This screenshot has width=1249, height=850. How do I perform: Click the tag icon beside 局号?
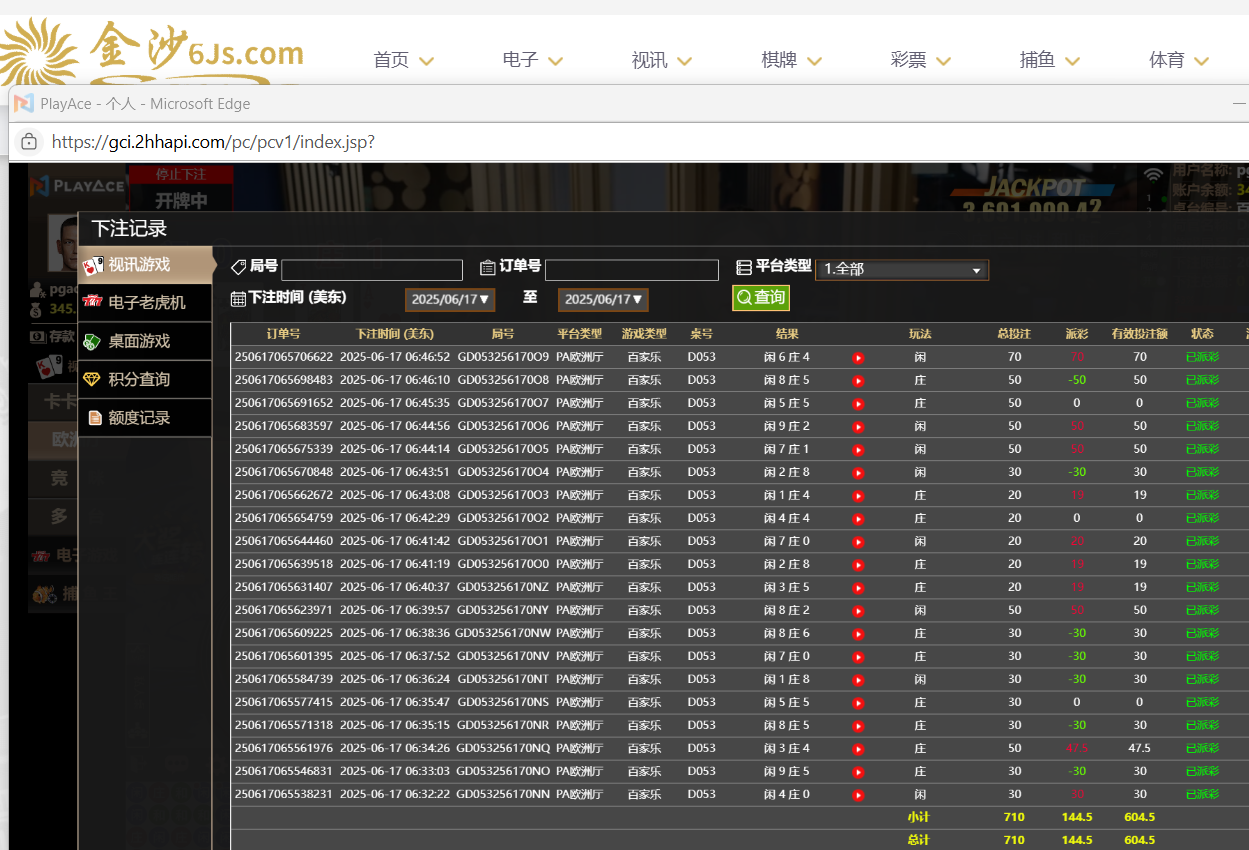[238, 267]
